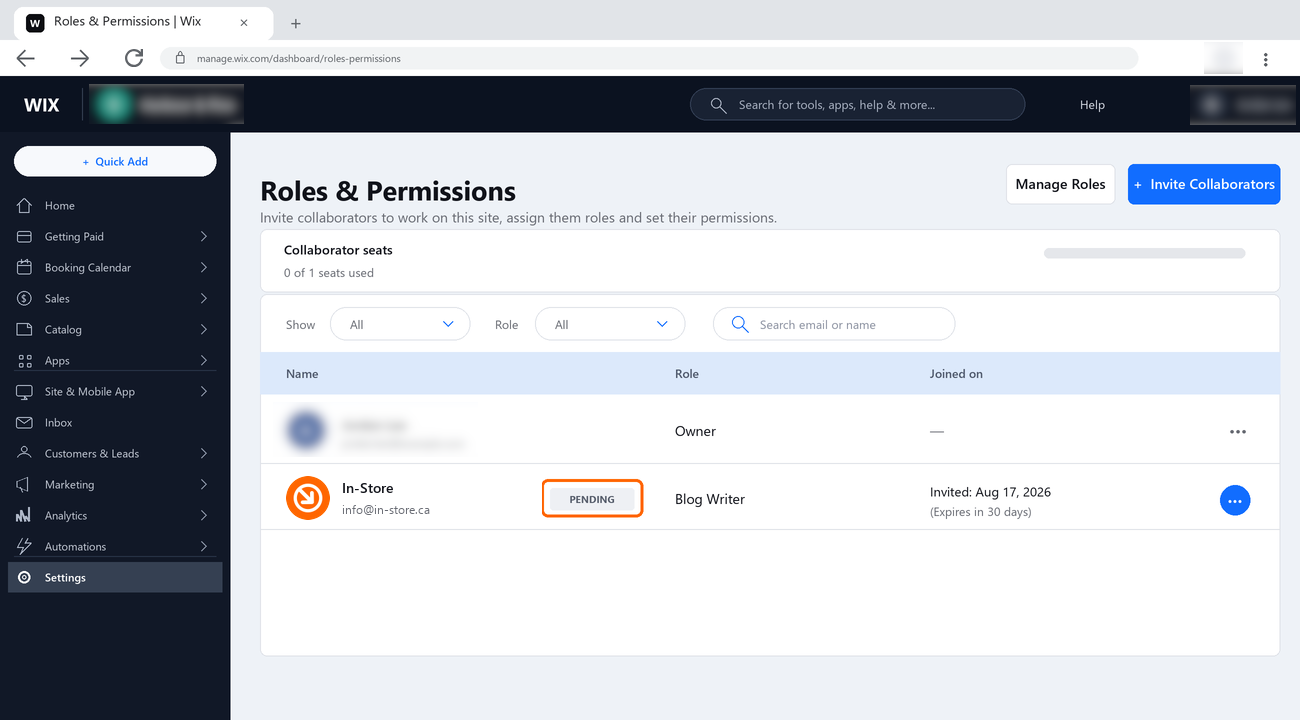Expand the Analytics submenu chevron
Image resolution: width=1300 pixels, height=720 pixels.
[204, 516]
